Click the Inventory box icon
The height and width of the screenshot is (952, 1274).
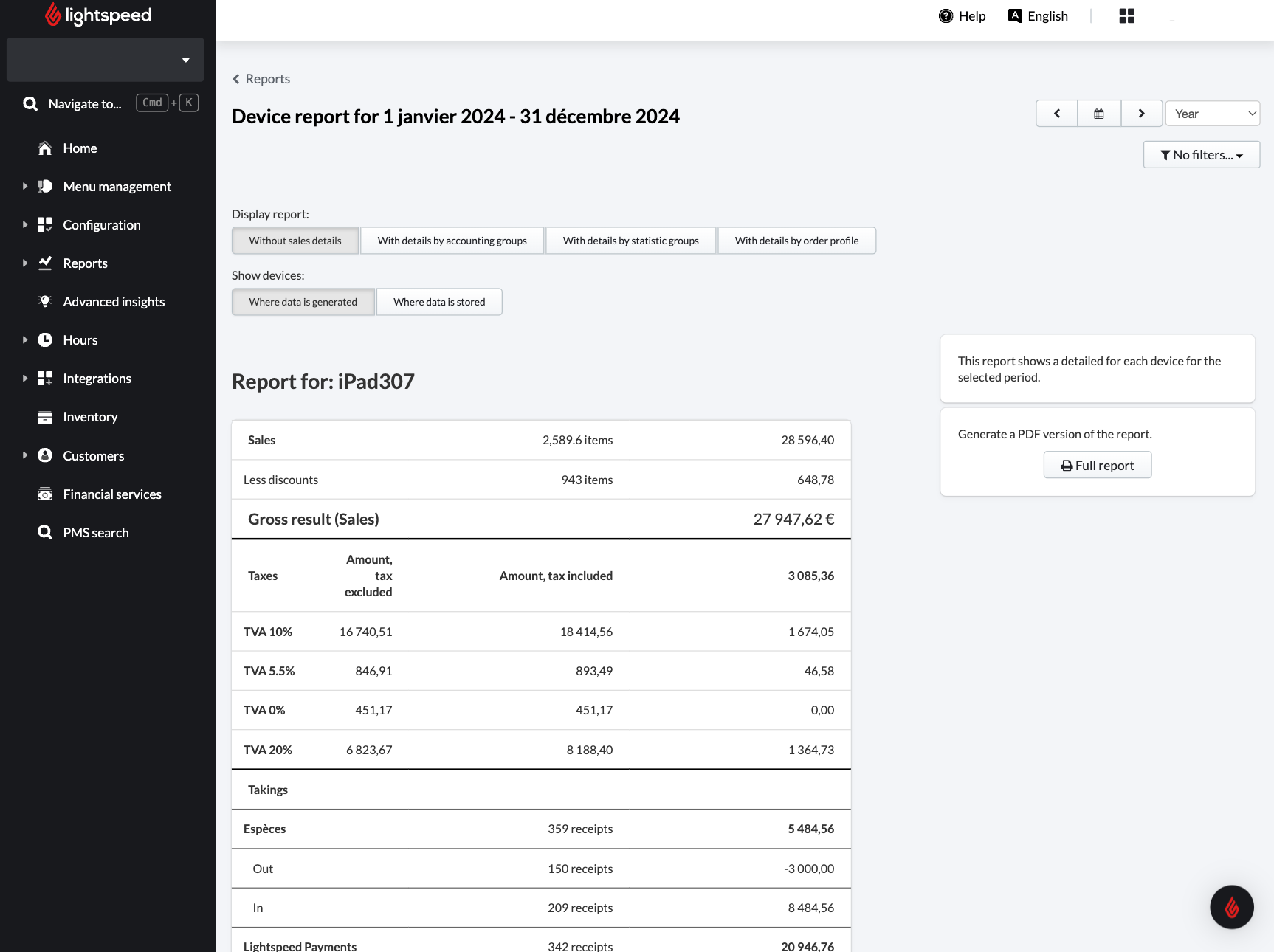[45, 417]
